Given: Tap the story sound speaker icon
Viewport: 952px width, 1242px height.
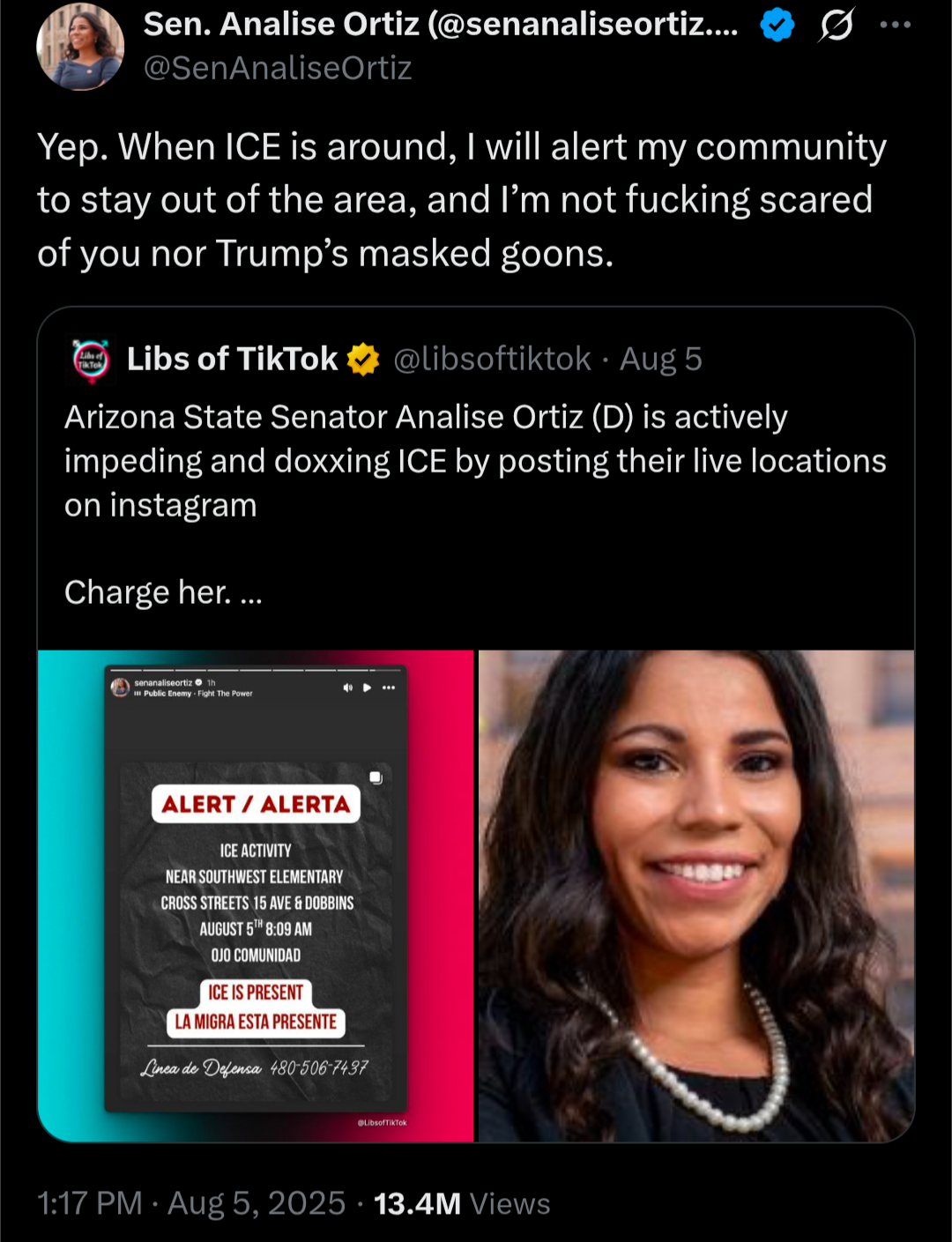Looking at the screenshot, I should tap(348, 688).
